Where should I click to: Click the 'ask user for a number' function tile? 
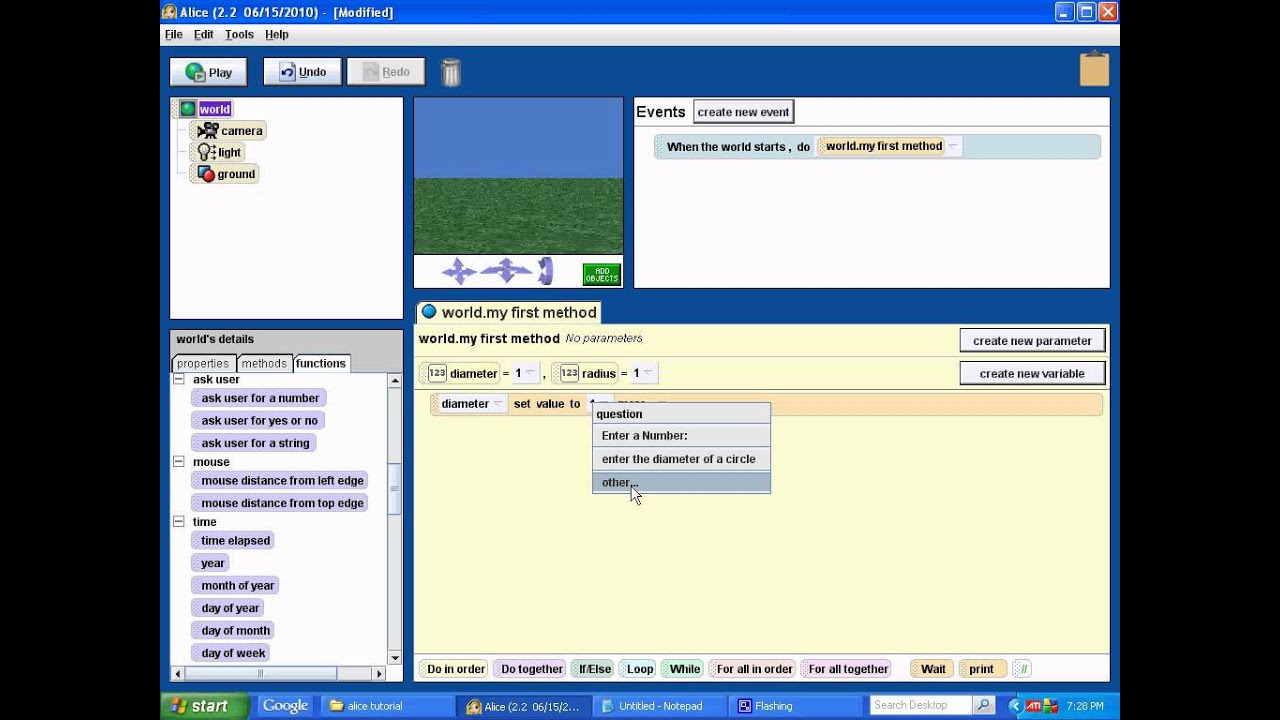[x=259, y=398]
